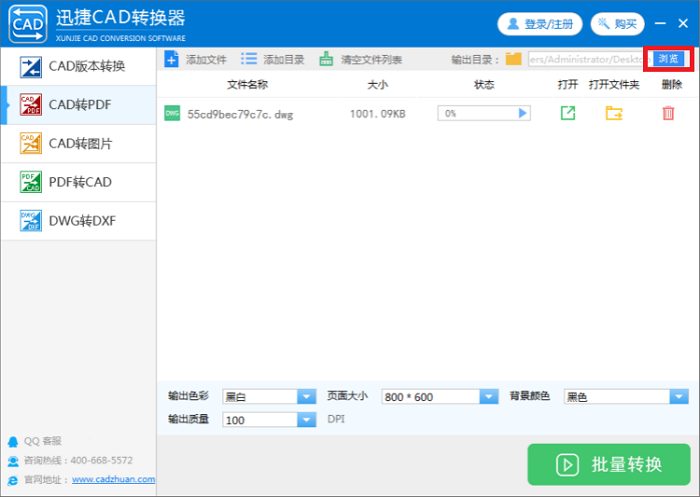Click the 添加文件 plus icon
This screenshot has height=497, width=700.
(x=171, y=59)
